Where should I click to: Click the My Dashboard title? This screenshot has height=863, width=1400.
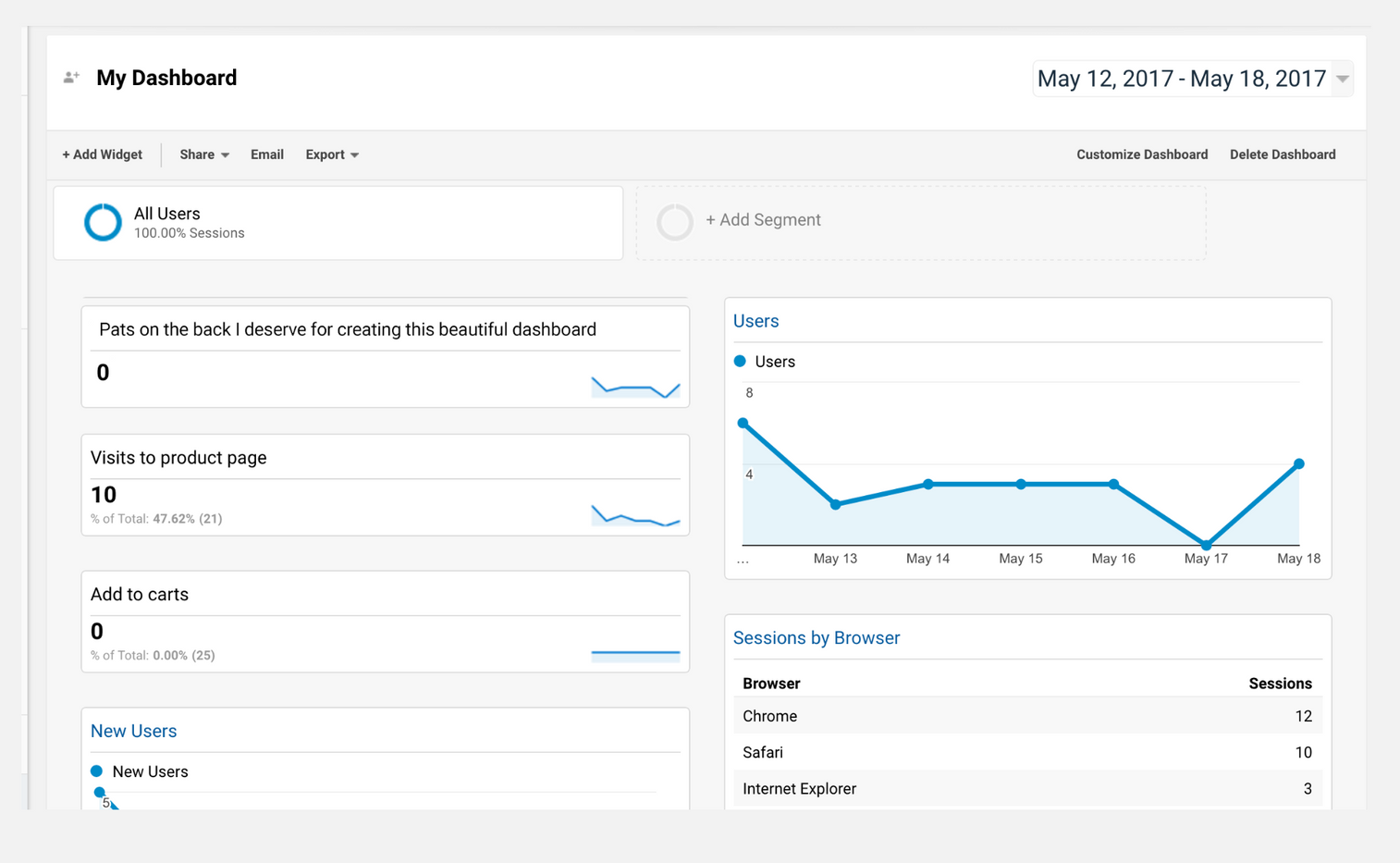(x=166, y=78)
